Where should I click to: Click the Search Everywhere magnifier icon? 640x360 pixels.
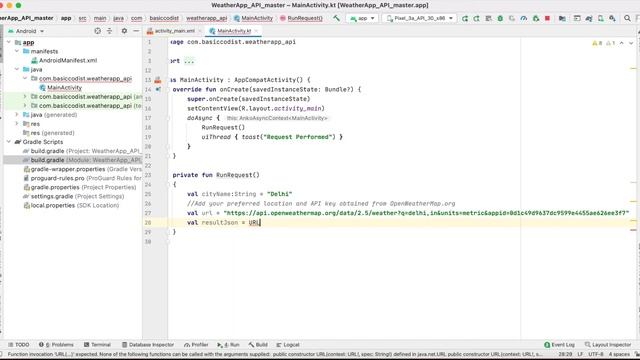pos(627,18)
